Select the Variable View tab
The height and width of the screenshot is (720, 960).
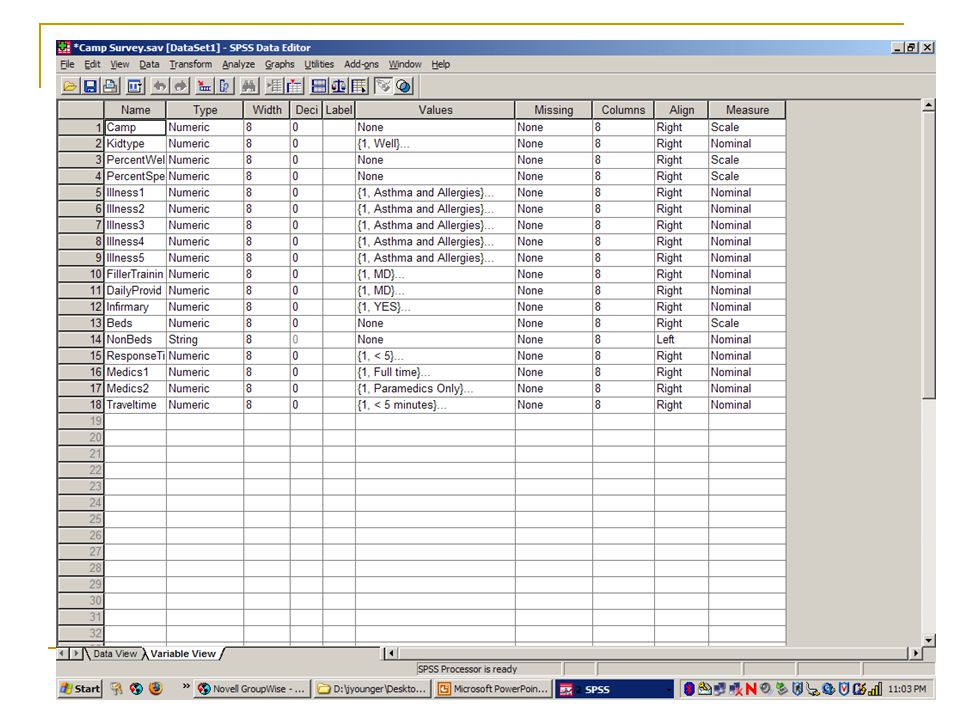point(183,654)
